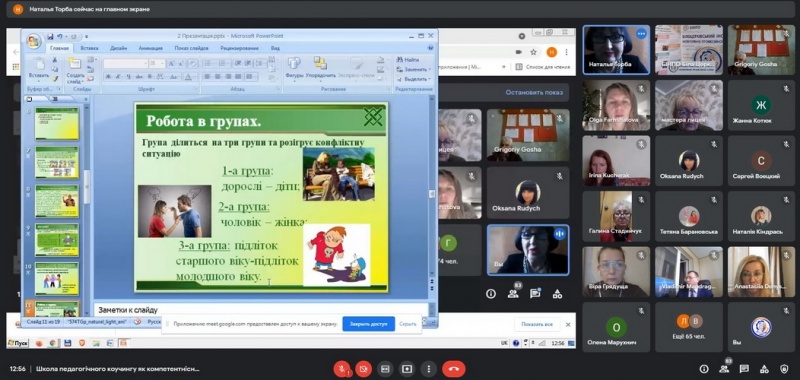Viewport: 800px width, 380px height.
Task: Open Meet chat panel at bottom right
Action: point(744,369)
